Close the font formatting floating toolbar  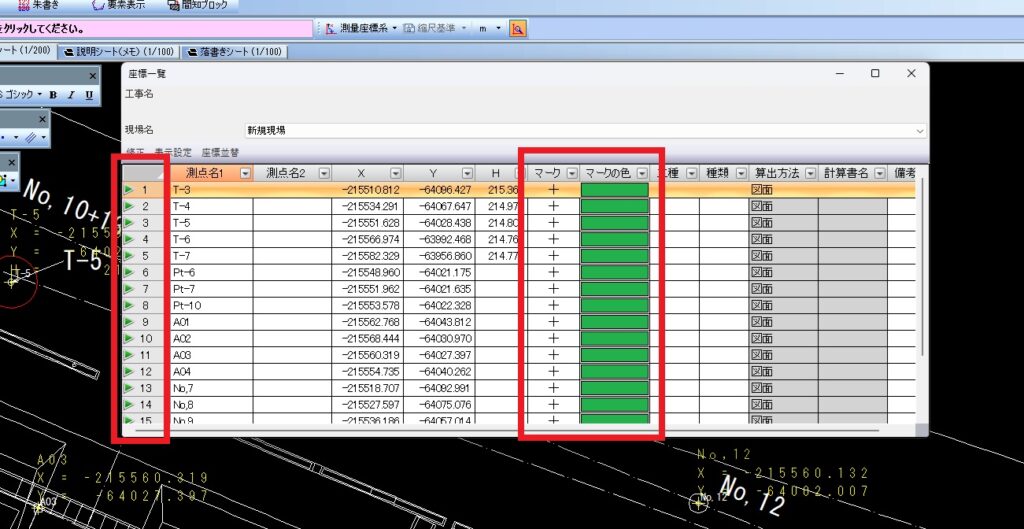coord(93,75)
